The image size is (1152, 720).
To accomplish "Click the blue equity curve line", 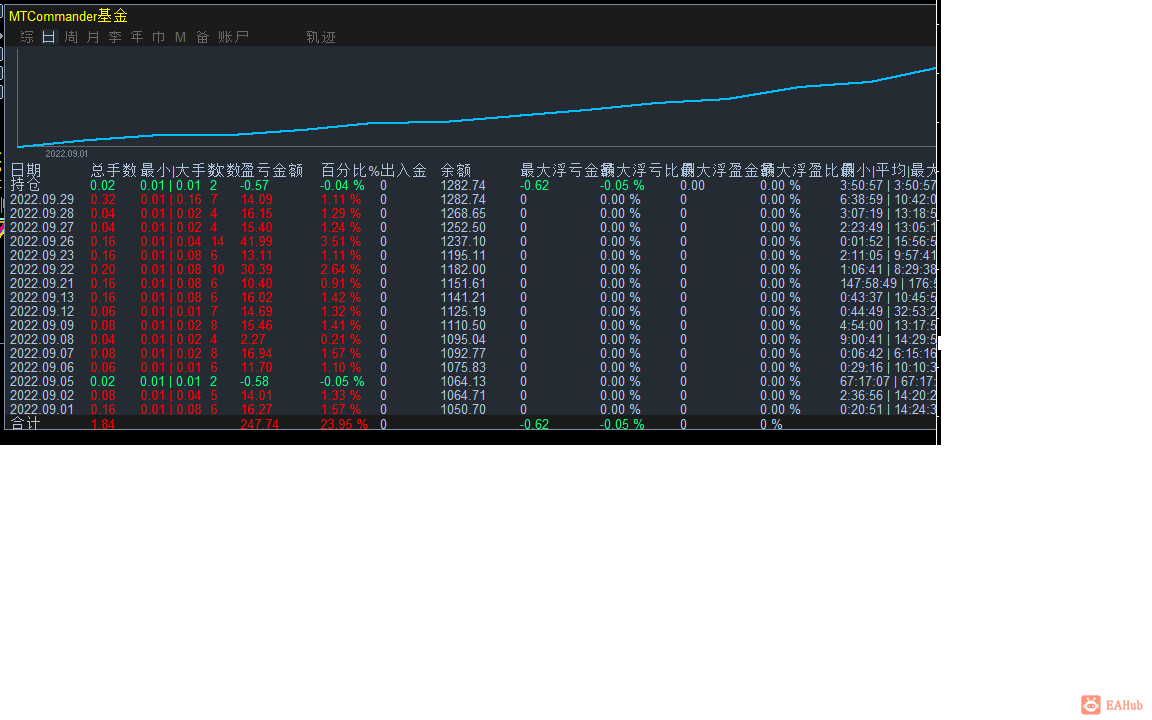I will click(478, 120).
